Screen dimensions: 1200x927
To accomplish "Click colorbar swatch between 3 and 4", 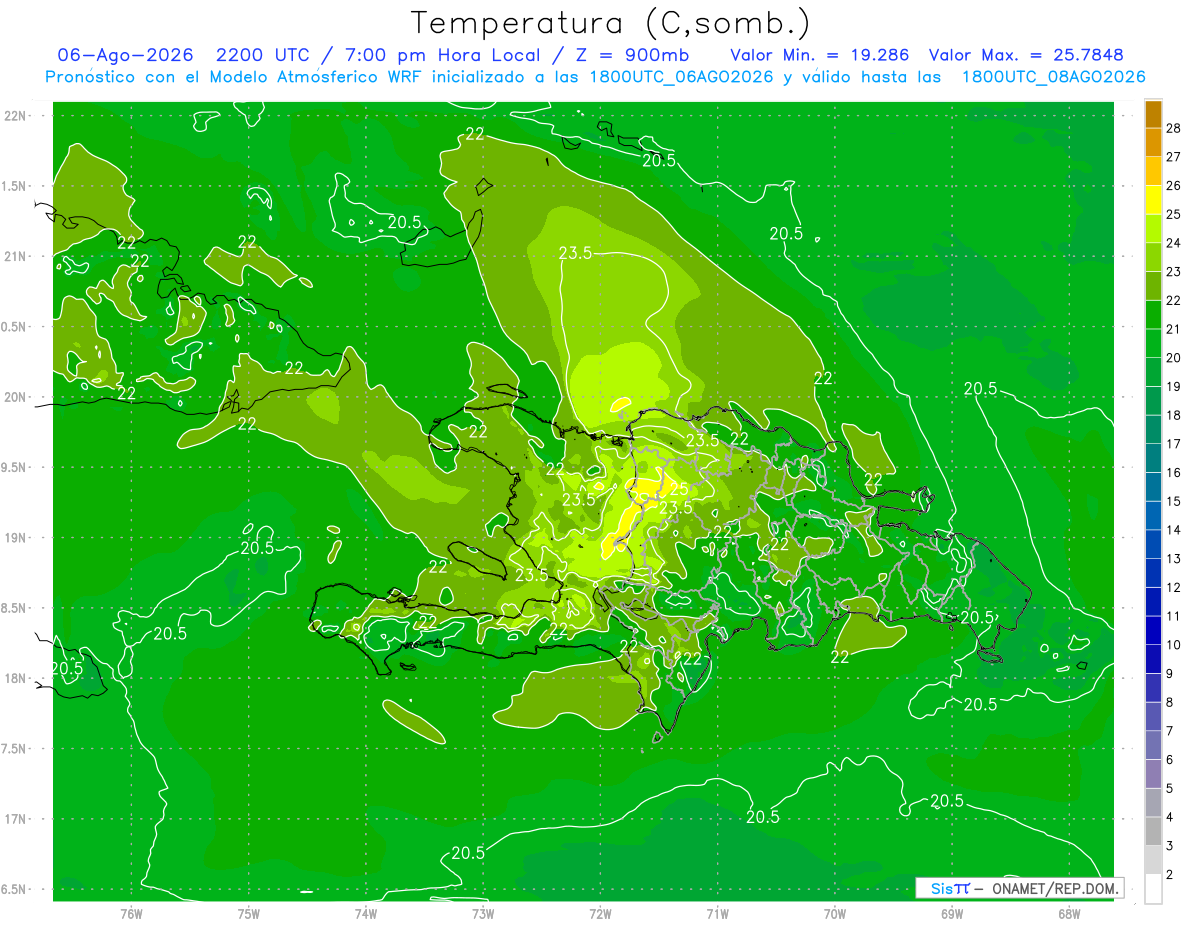I will [1153, 831].
